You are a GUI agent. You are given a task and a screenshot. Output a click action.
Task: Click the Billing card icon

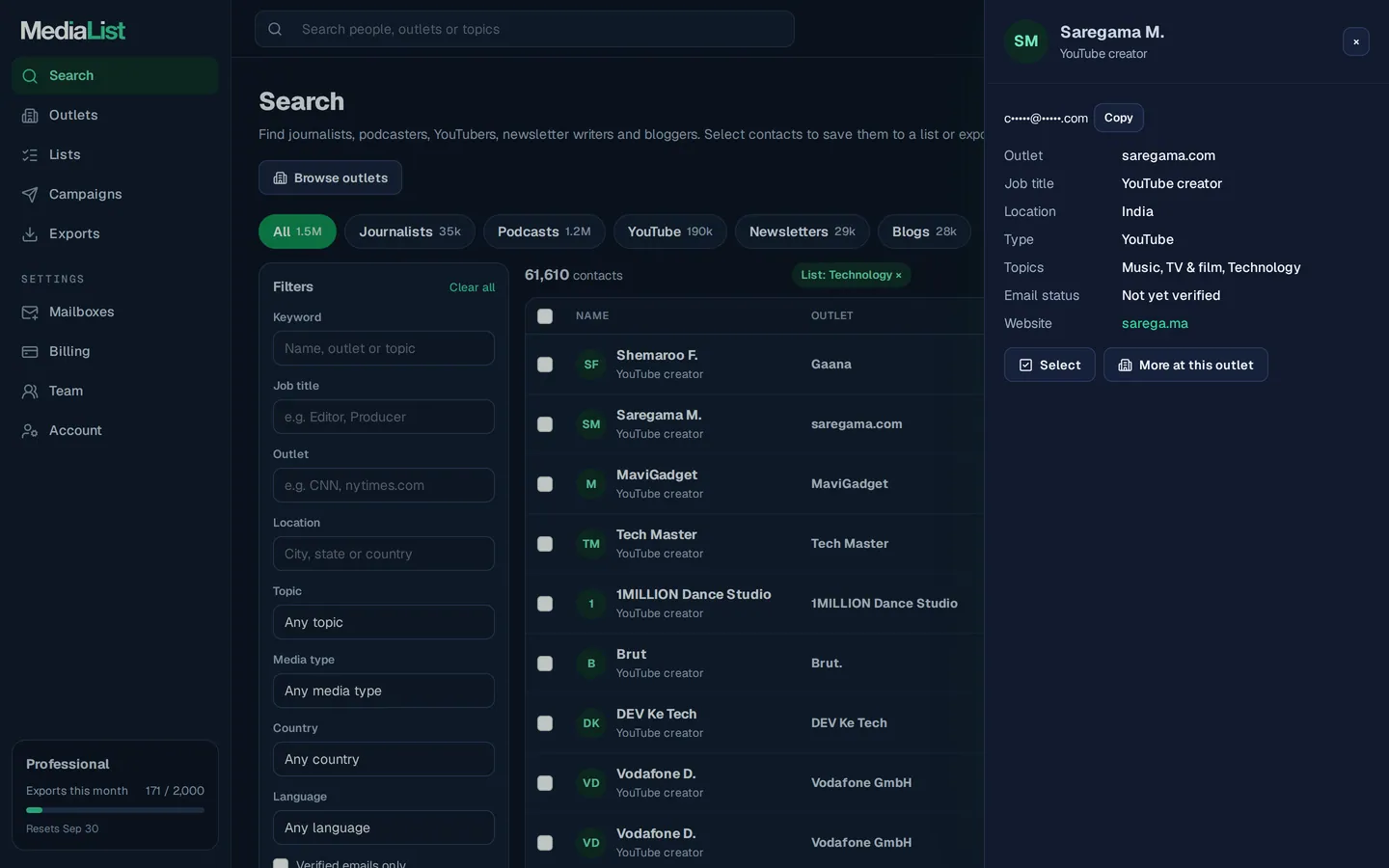[x=30, y=352]
